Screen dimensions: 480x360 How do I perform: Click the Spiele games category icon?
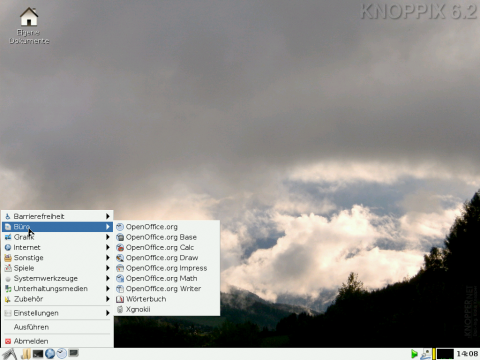pos(8,268)
